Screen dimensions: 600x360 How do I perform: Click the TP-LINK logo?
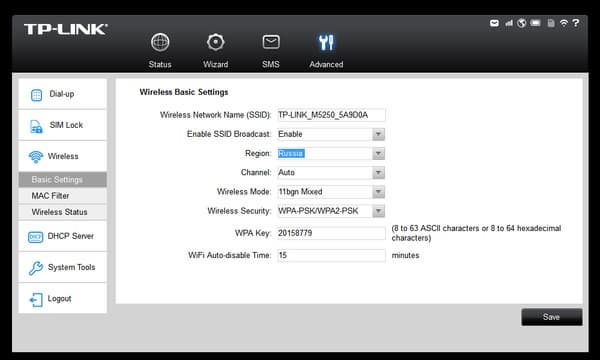(x=66, y=29)
